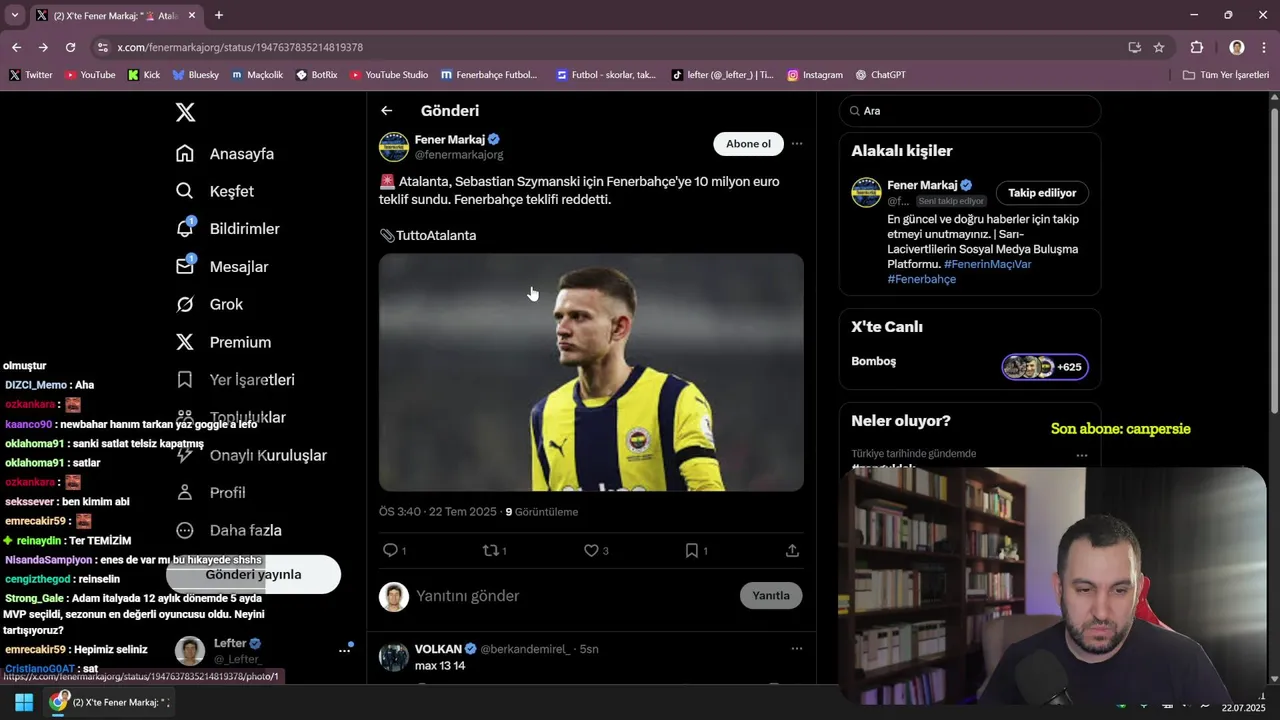Screen dimensions: 1280x720
Task: Open Bomboş live listener avatars
Action: coord(1045,367)
